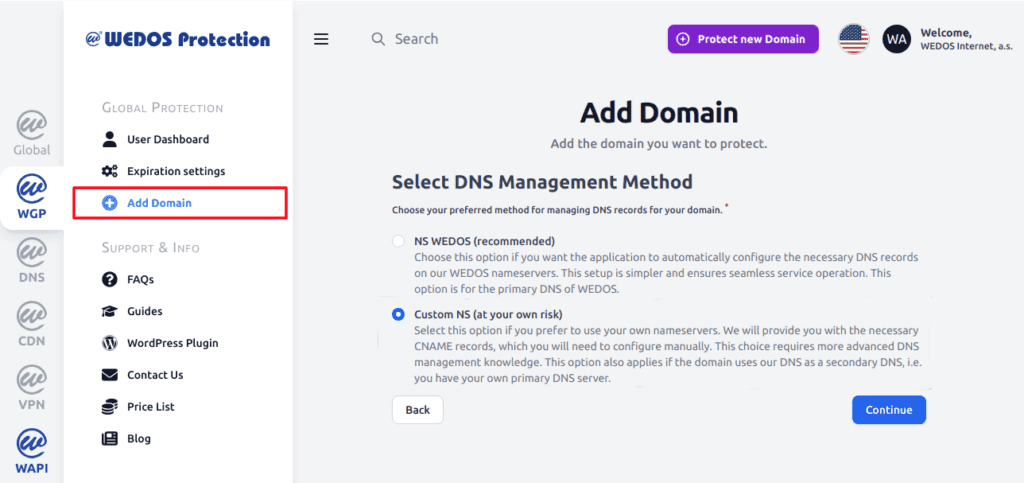This screenshot has width=1024, height=483.
Task: Click the Contact Us envelope icon
Action: click(110, 375)
